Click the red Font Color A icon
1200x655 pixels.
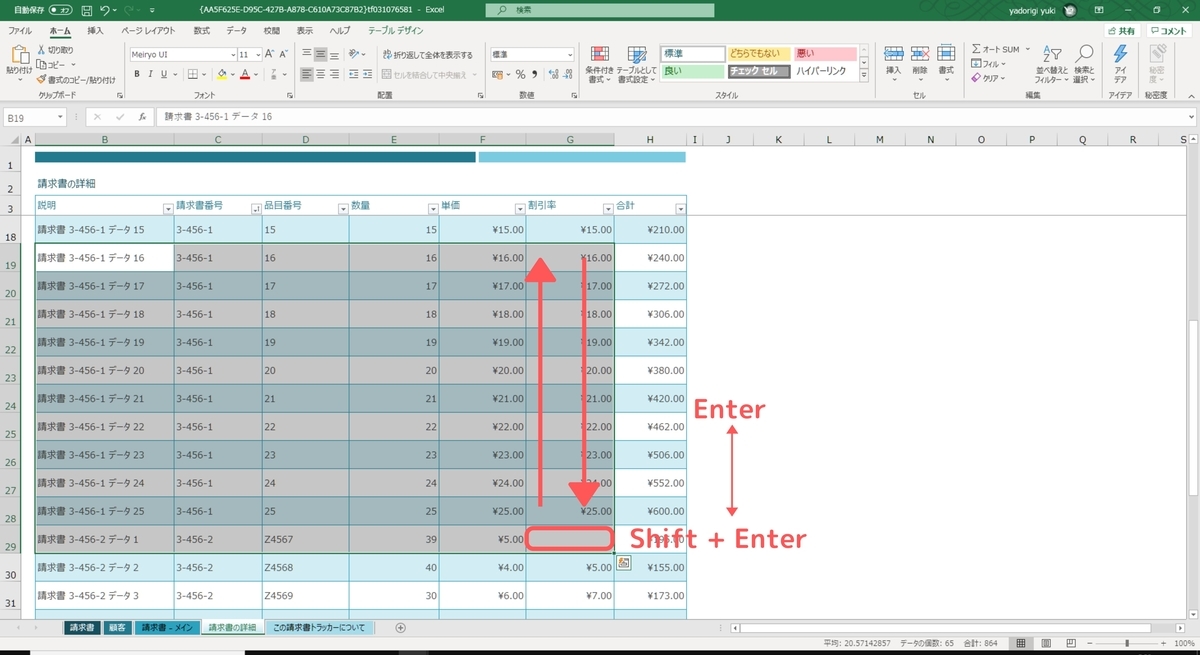click(245, 74)
